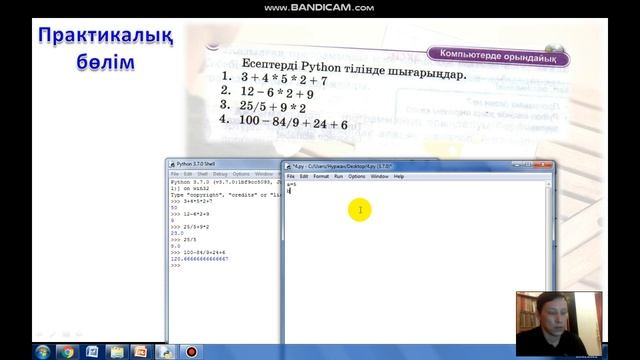This screenshot has width=640, height=360.
Task: Click the scroll-up arrow of the editor scrollbar
Action: coord(549,184)
